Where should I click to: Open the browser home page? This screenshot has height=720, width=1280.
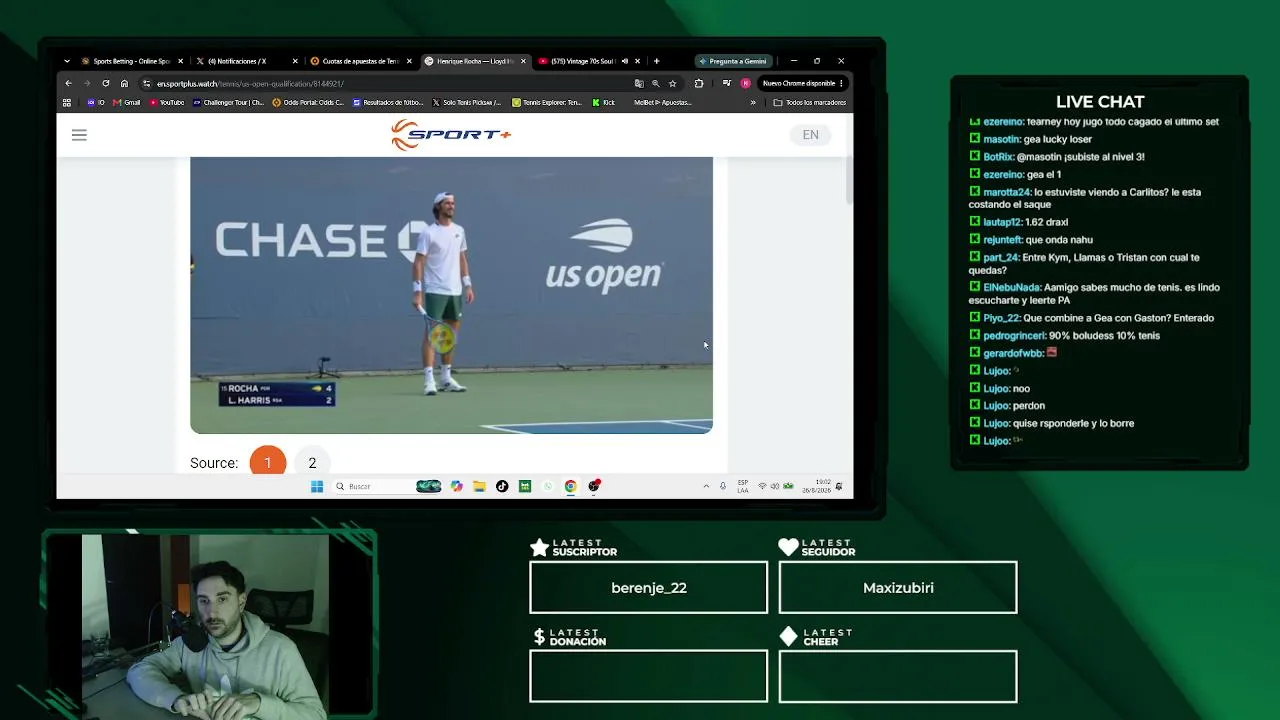(124, 83)
